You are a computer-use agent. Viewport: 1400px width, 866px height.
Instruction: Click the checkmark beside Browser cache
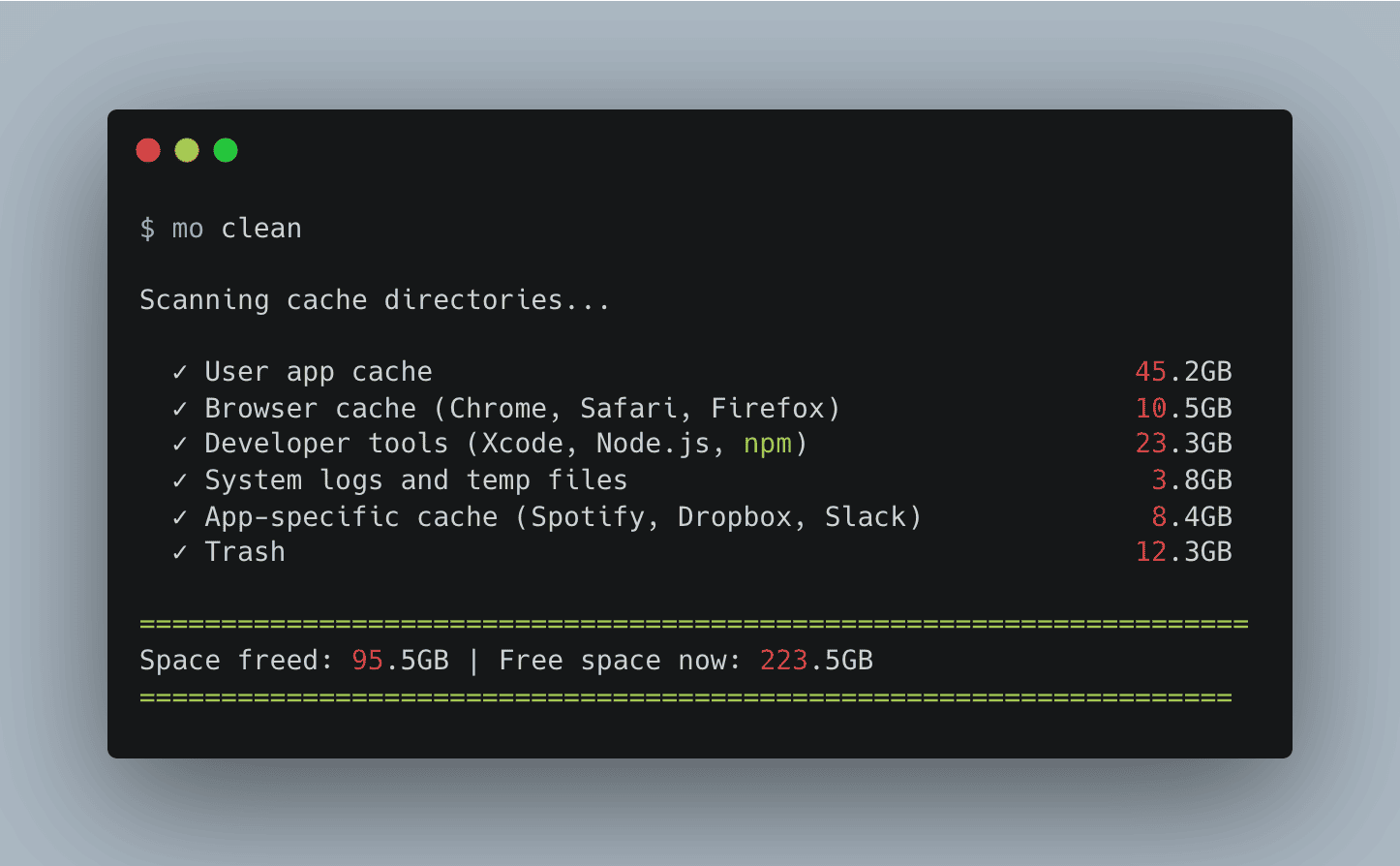[179, 409]
